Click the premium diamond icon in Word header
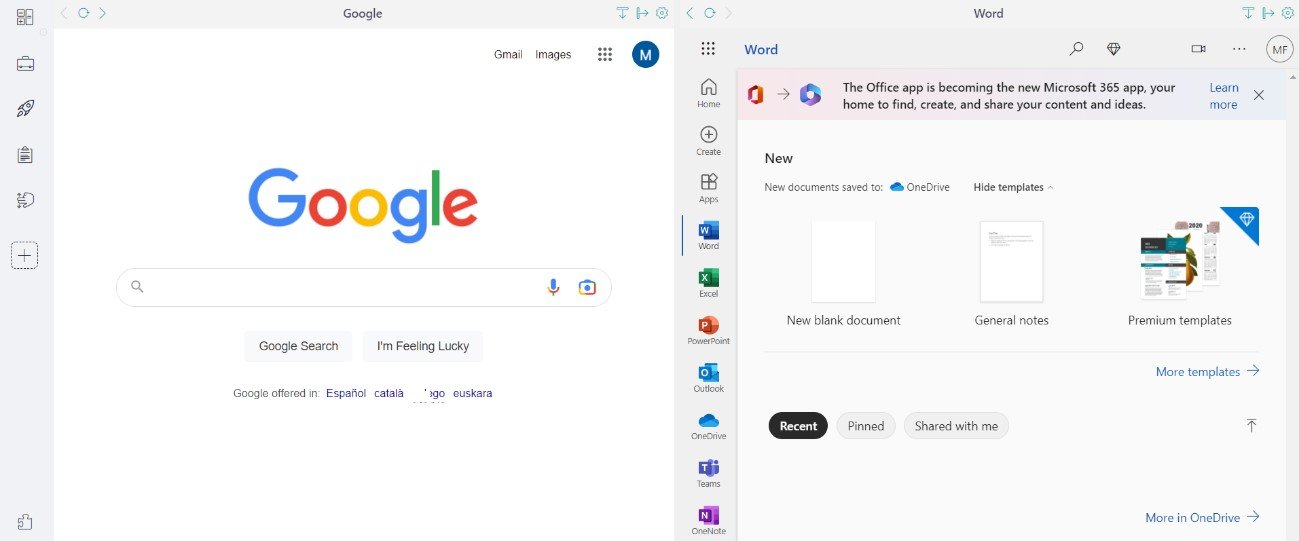This screenshot has height=541, width=1299. pyautogui.click(x=1114, y=49)
